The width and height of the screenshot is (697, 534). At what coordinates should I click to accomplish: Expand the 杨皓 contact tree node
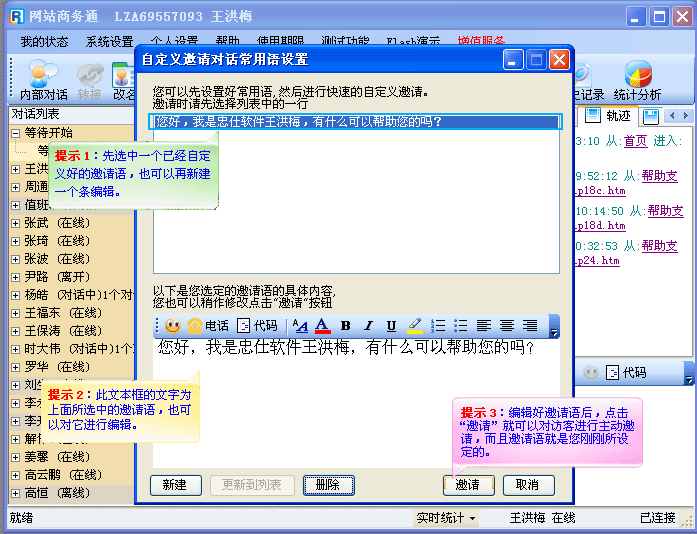click(x=15, y=295)
